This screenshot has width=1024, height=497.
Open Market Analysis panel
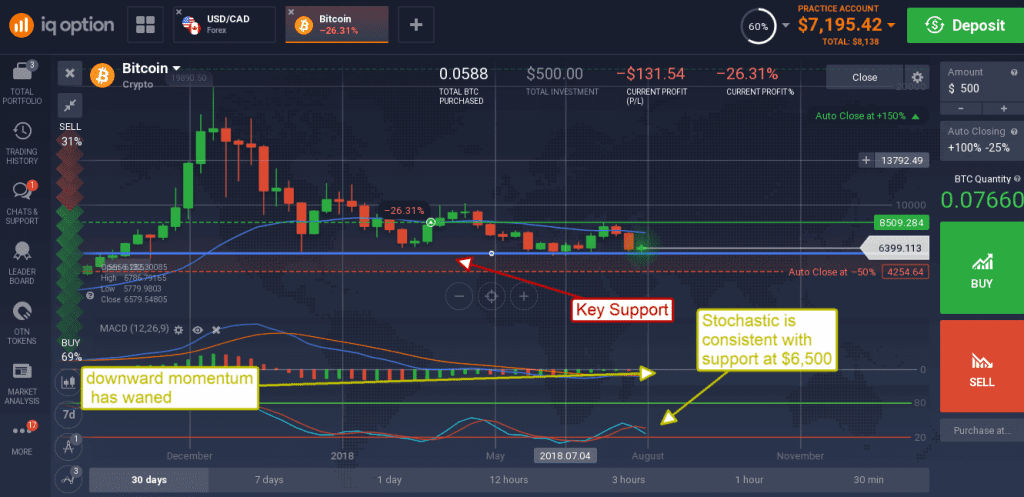pos(22,384)
